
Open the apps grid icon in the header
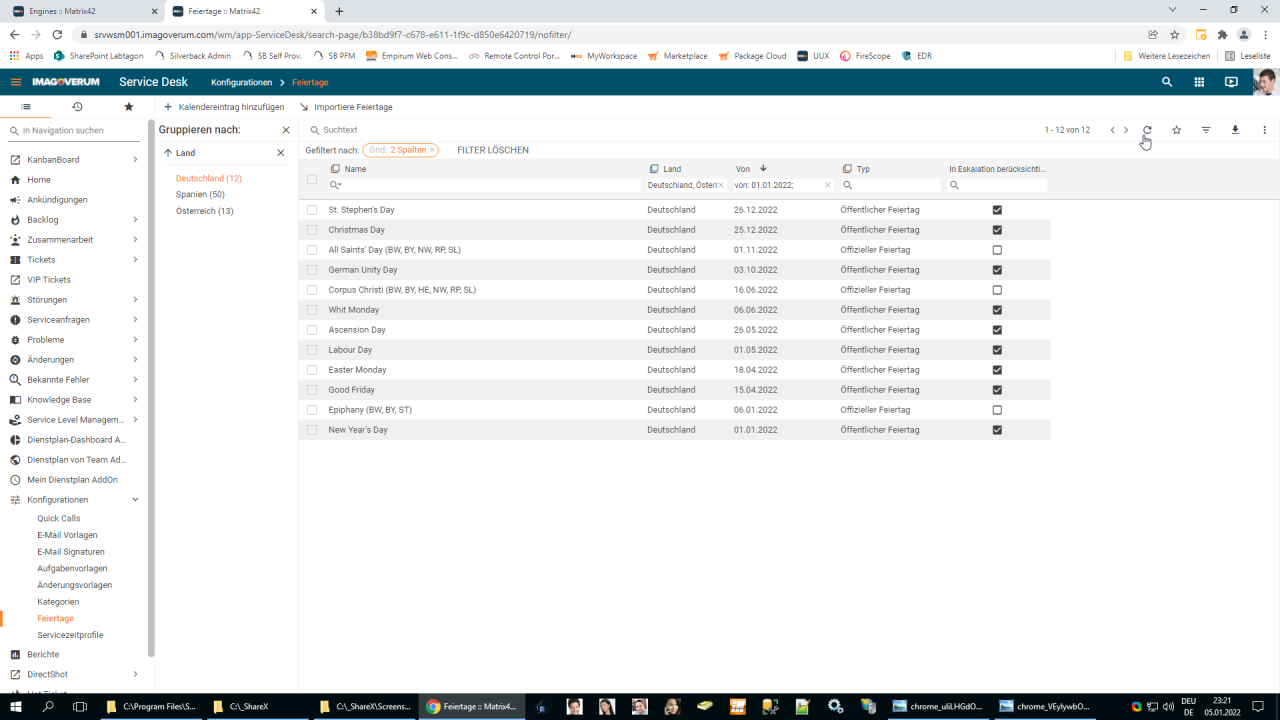click(x=1199, y=82)
